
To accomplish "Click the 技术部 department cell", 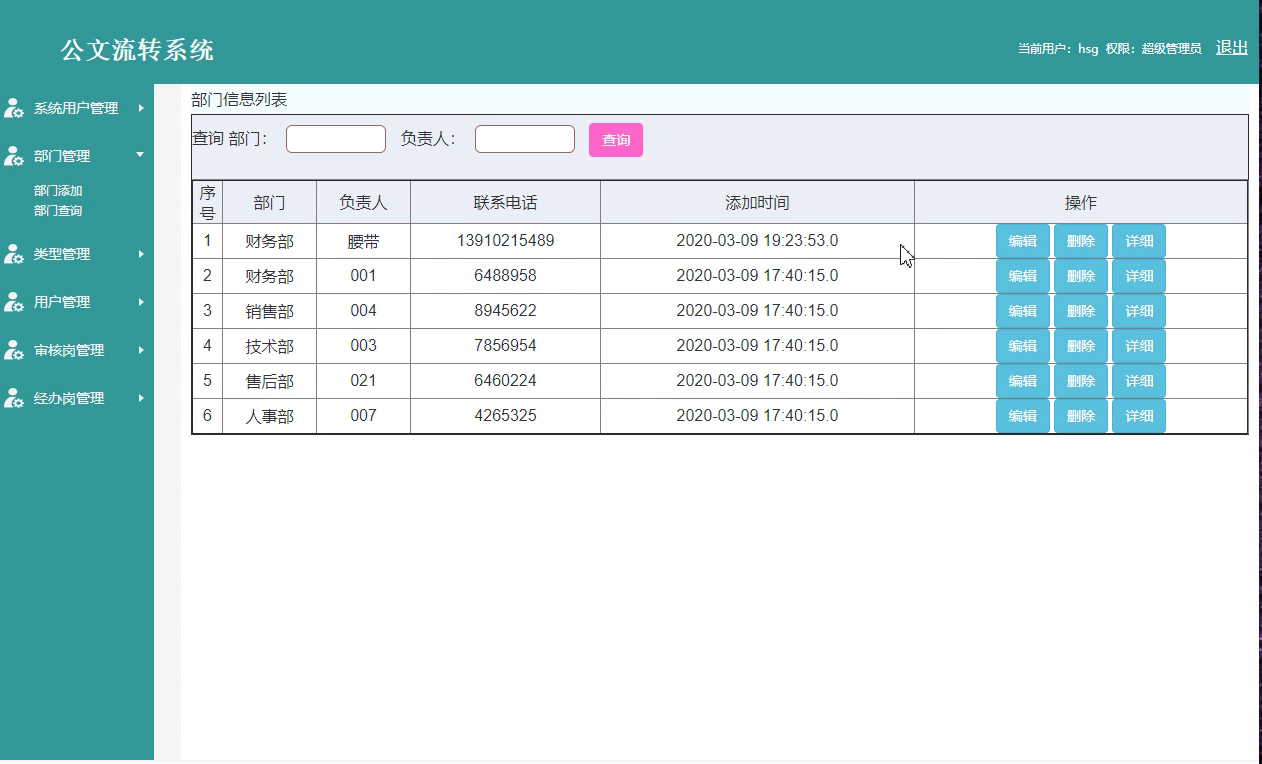I will (x=269, y=346).
